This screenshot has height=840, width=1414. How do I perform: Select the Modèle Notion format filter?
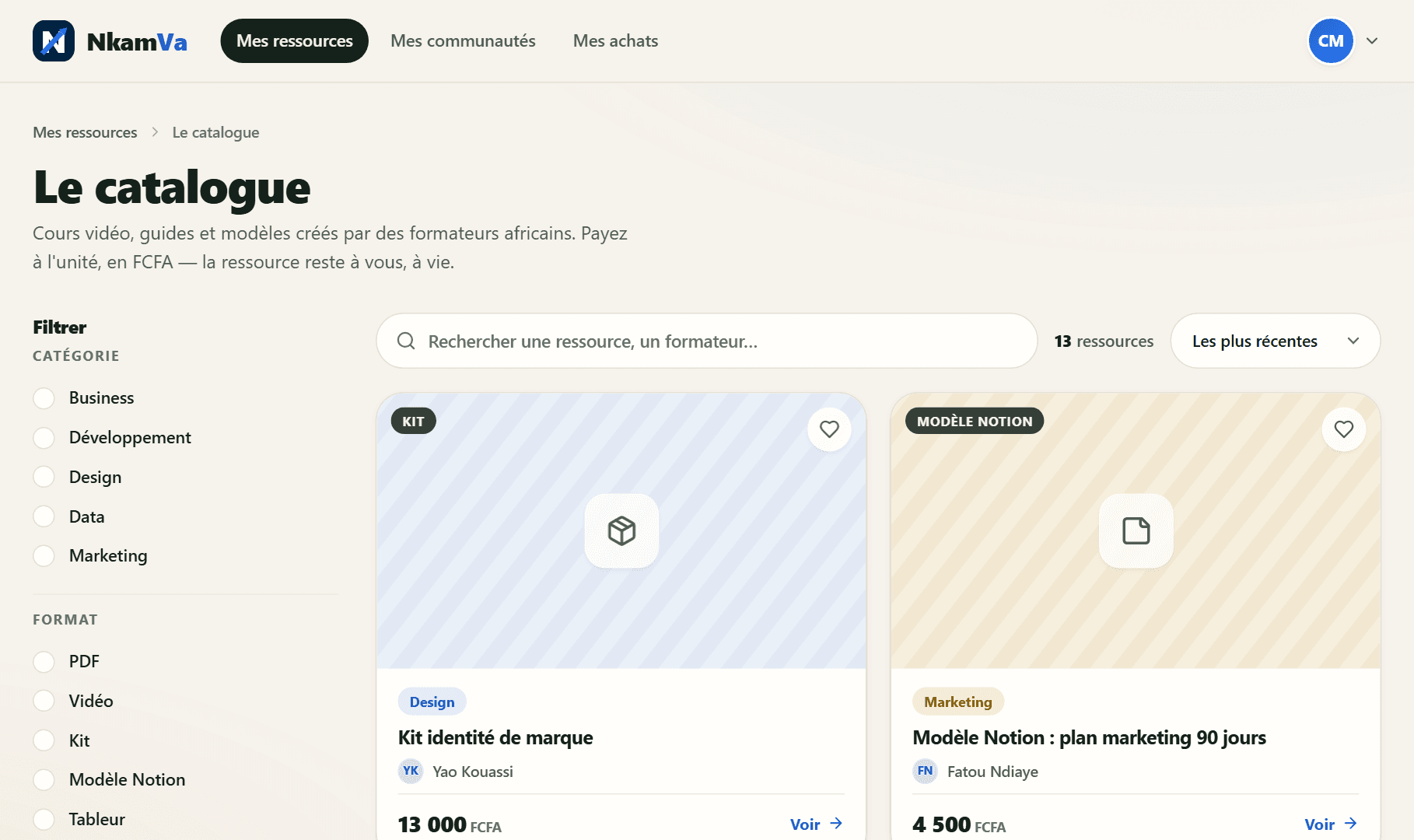[x=44, y=779]
